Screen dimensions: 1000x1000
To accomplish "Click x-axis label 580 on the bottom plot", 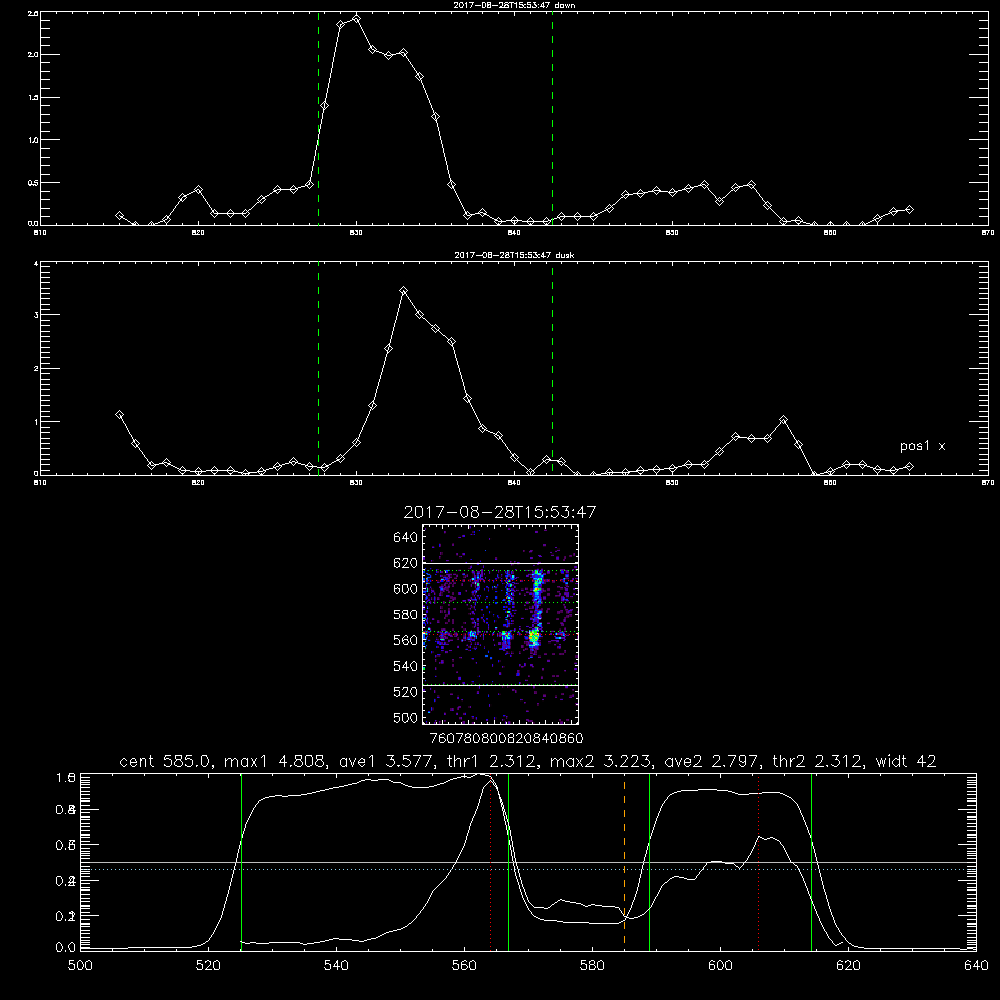I will (x=592, y=966).
